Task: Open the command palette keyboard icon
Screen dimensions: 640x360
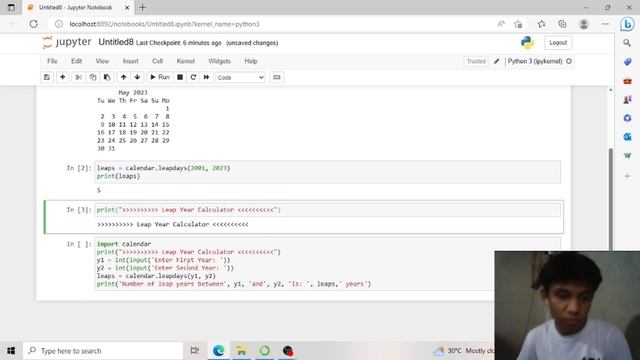Action: 277,77
